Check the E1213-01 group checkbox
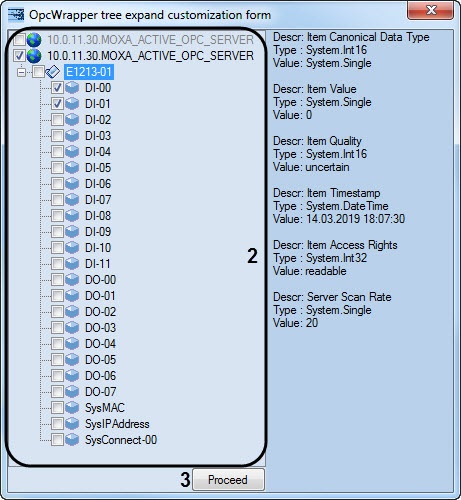 click(x=38, y=72)
